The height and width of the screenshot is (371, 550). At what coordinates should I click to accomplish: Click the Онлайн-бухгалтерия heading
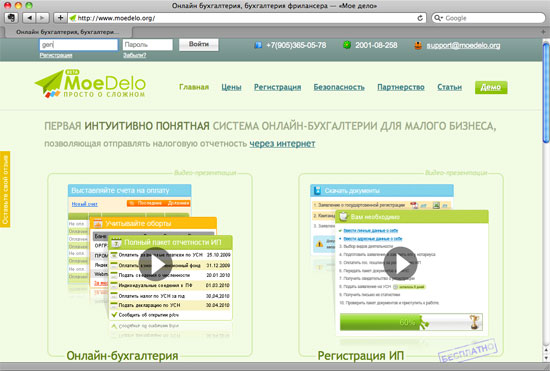[x=122, y=356]
